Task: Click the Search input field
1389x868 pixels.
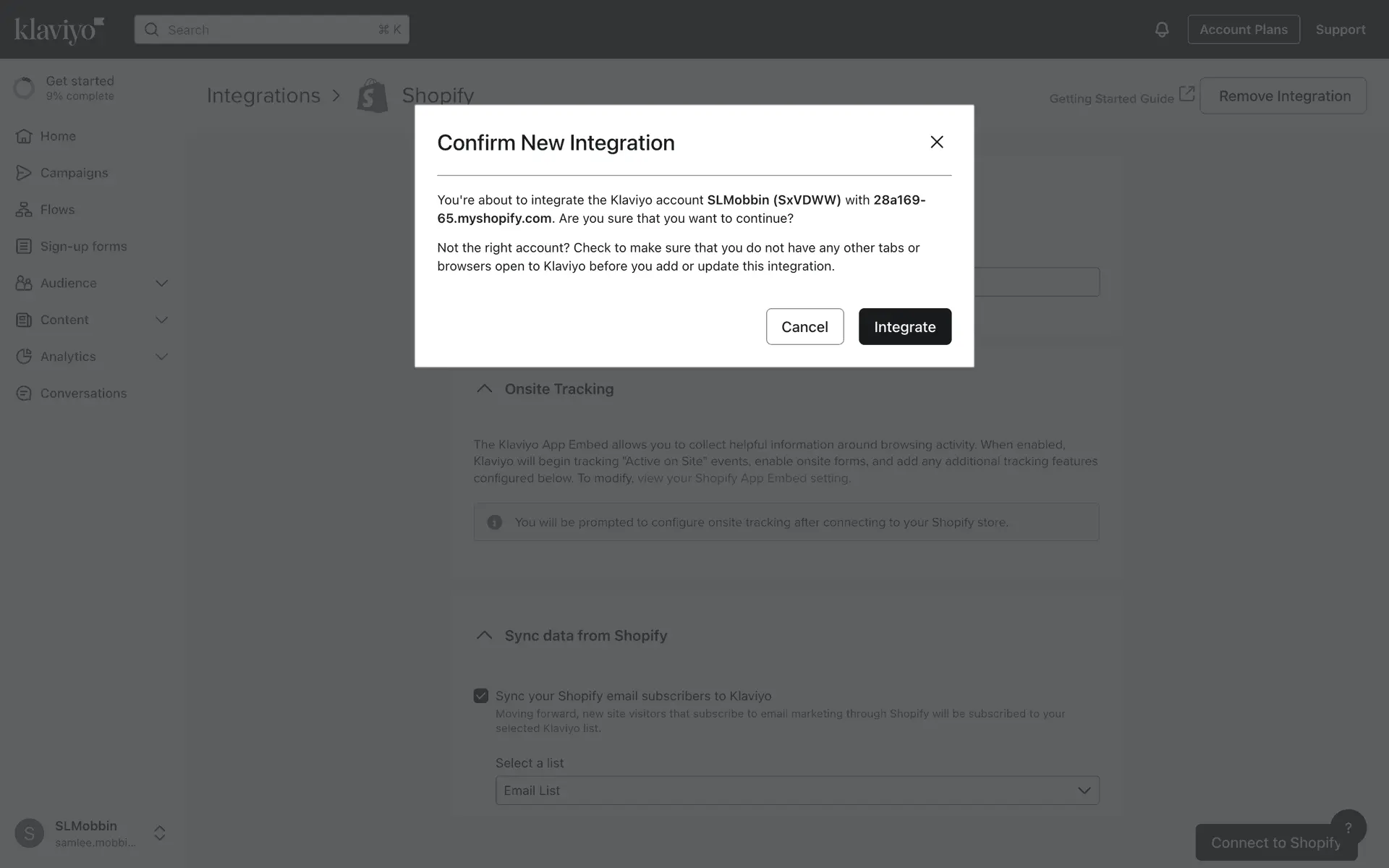Action: (x=271, y=30)
